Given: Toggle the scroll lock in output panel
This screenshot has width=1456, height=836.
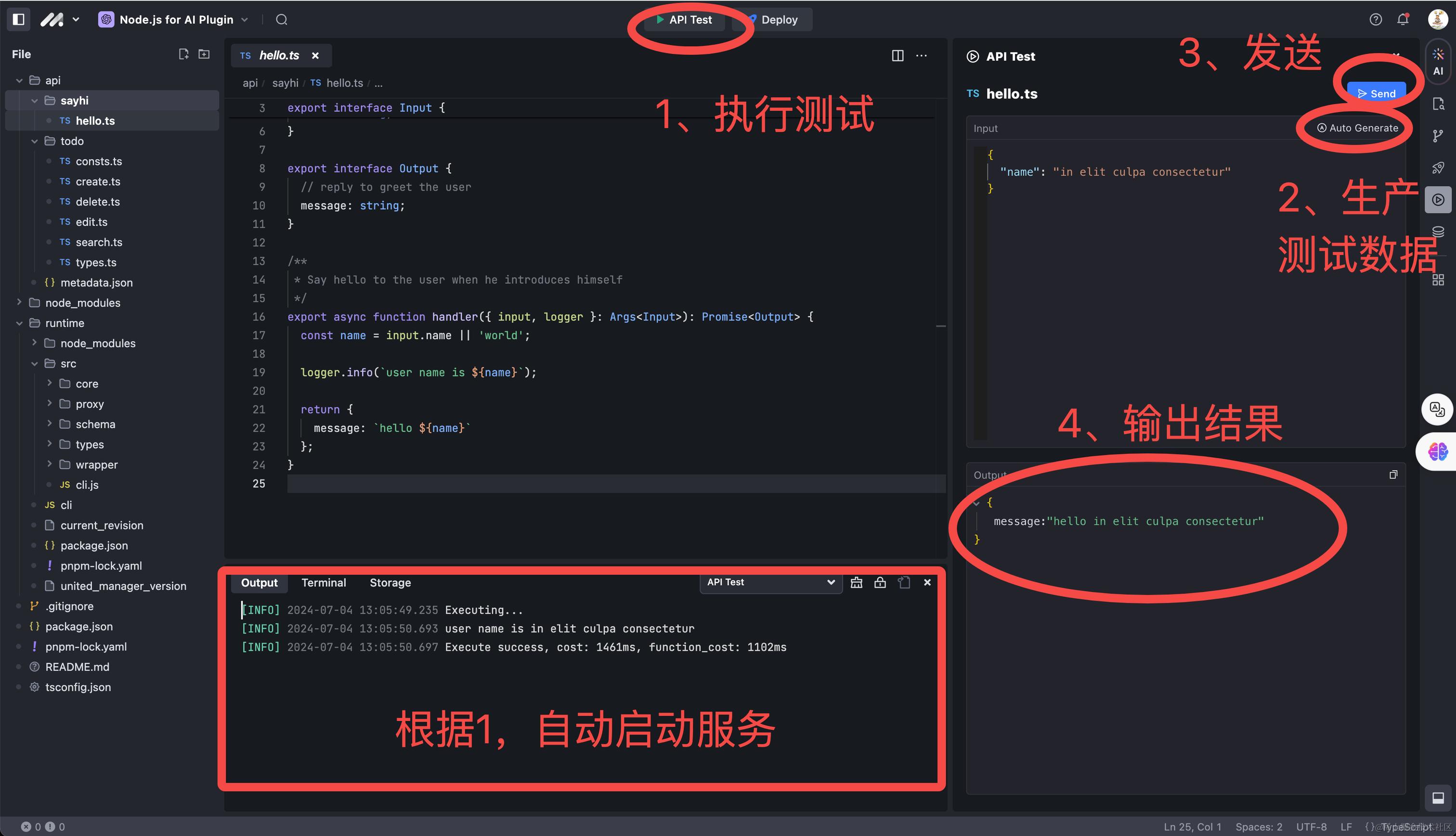Looking at the screenshot, I should pyautogui.click(x=879, y=582).
